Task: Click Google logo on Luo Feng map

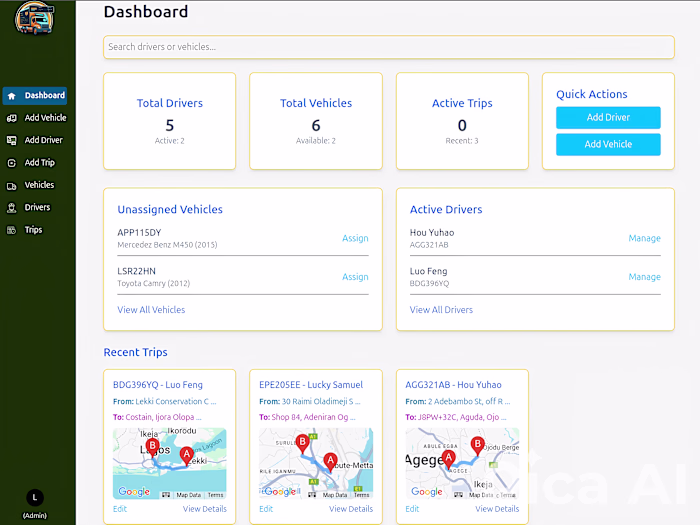Action: coord(134,492)
